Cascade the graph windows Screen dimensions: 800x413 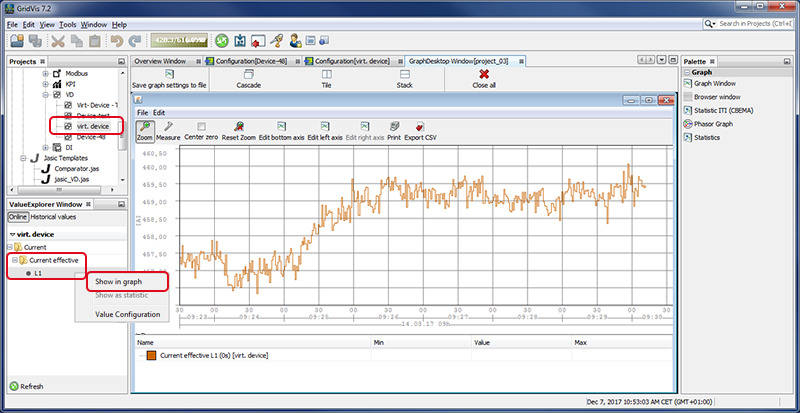(247, 79)
